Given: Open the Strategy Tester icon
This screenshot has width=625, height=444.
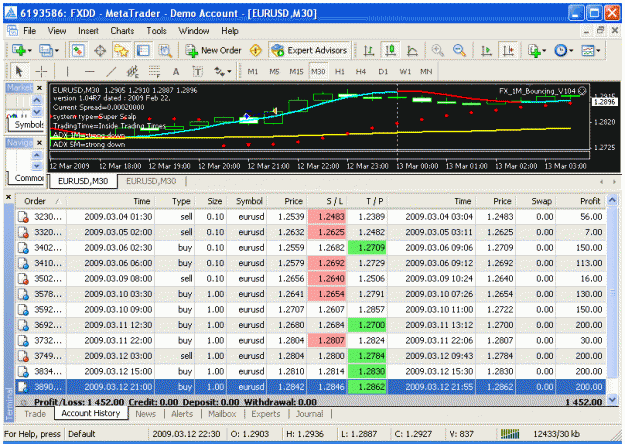Looking at the screenshot, I should (x=165, y=51).
